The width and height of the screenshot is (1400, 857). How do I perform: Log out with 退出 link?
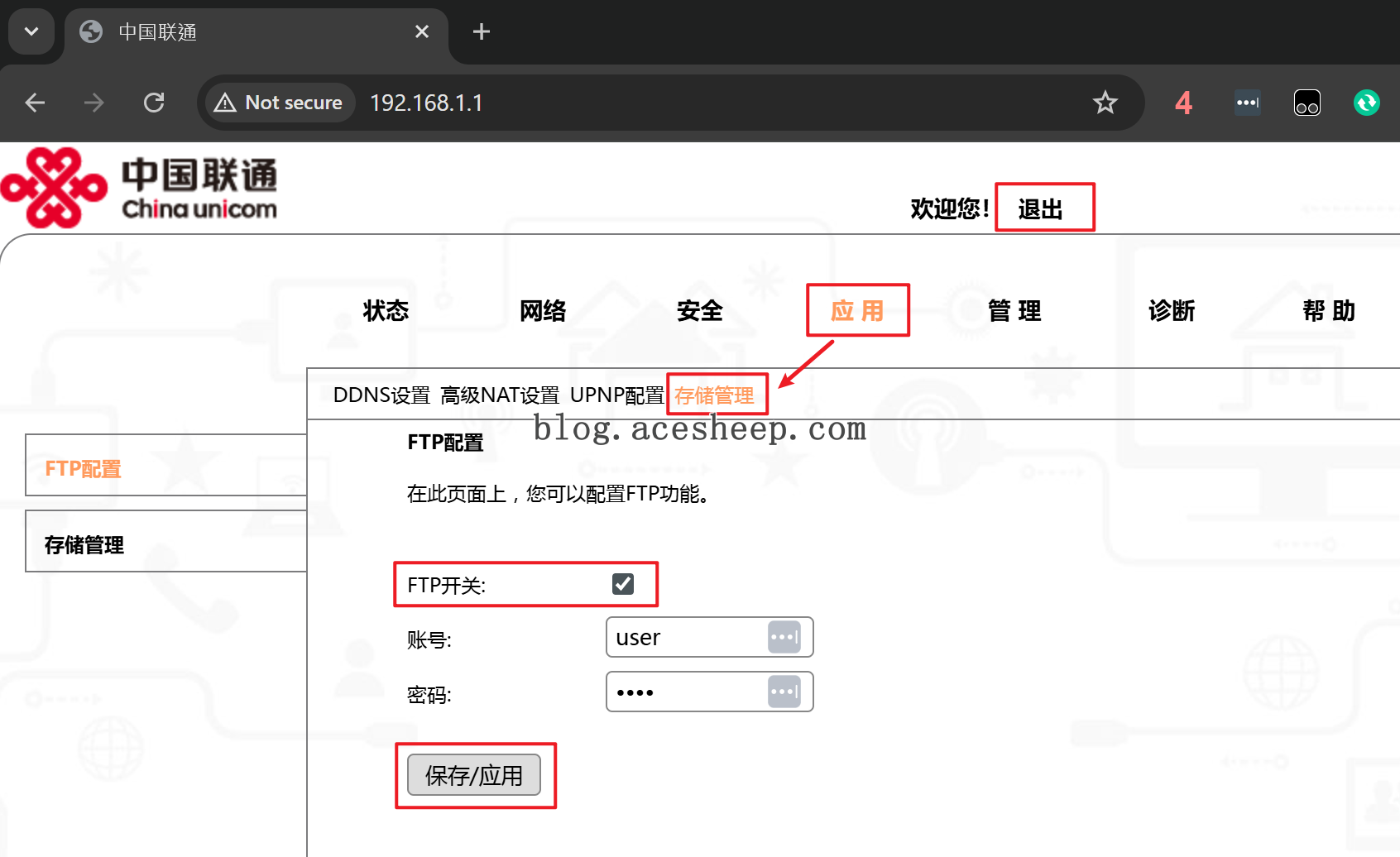1041,208
